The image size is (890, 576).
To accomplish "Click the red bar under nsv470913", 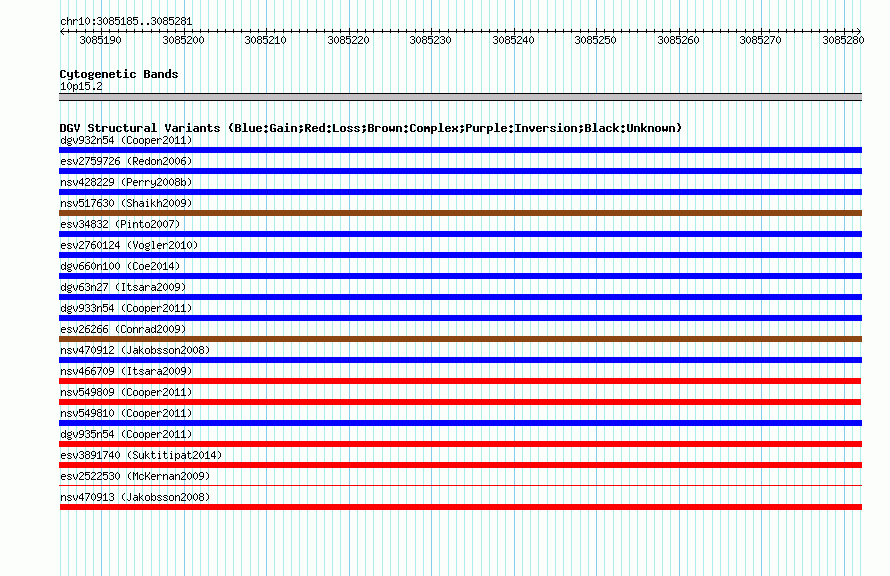I will point(460,507).
